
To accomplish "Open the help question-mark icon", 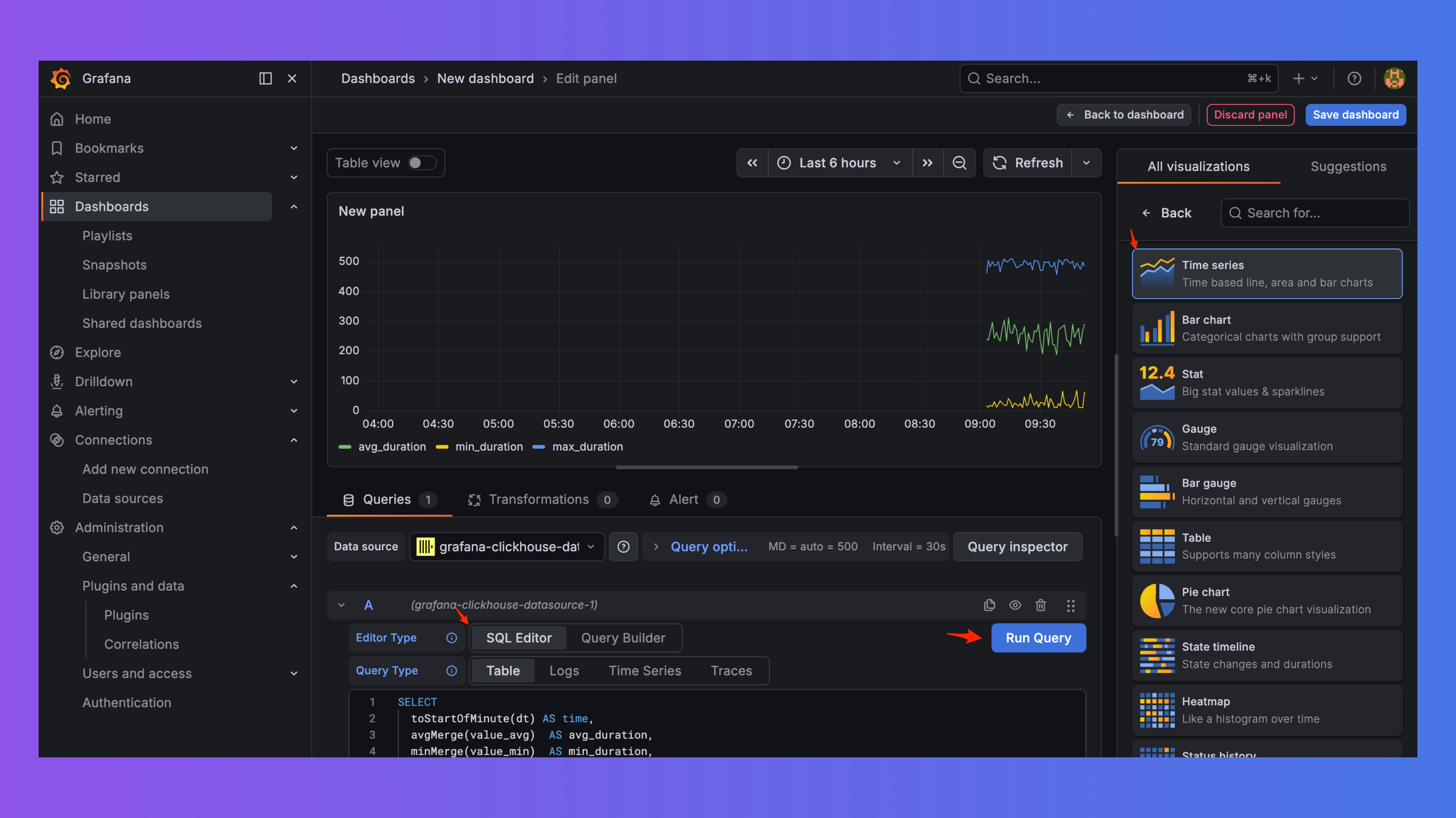I will click(1354, 79).
